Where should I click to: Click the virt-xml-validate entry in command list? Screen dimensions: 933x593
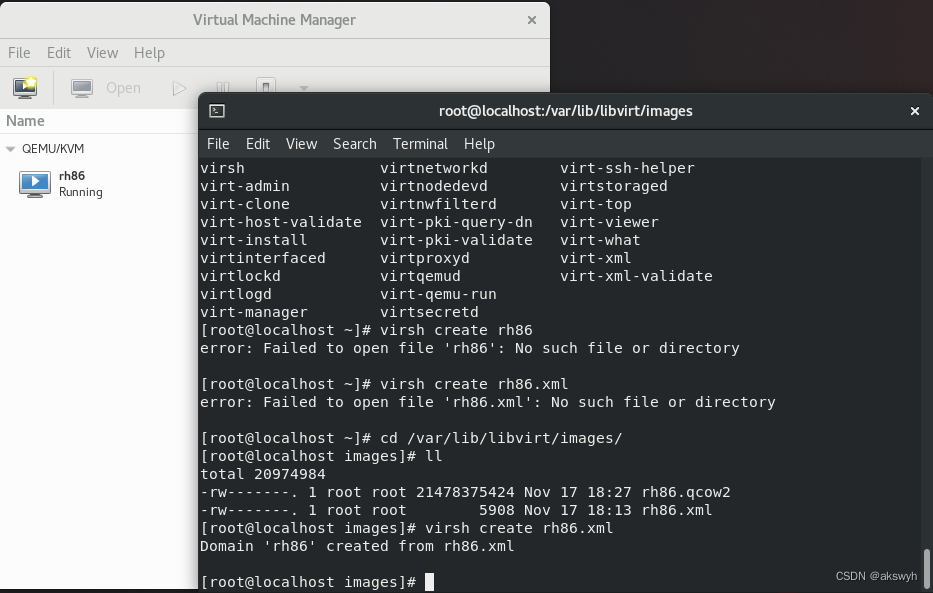pos(636,276)
